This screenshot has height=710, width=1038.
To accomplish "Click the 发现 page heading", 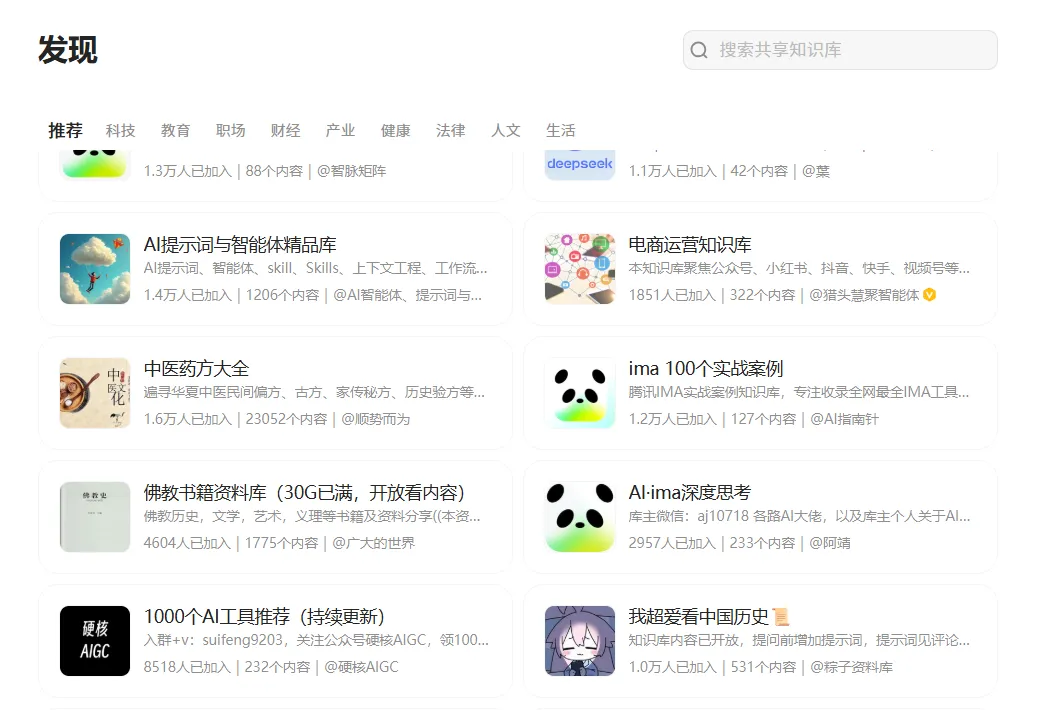I will (x=68, y=50).
